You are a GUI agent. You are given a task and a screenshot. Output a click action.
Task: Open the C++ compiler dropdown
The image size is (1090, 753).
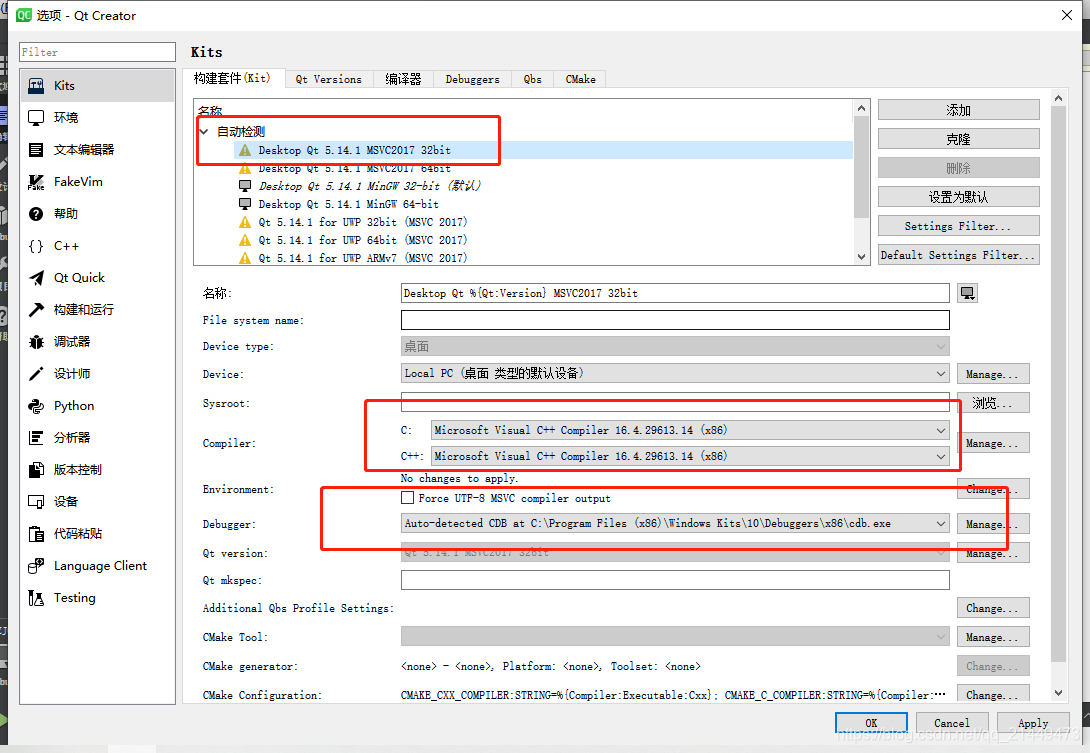tap(690, 456)
